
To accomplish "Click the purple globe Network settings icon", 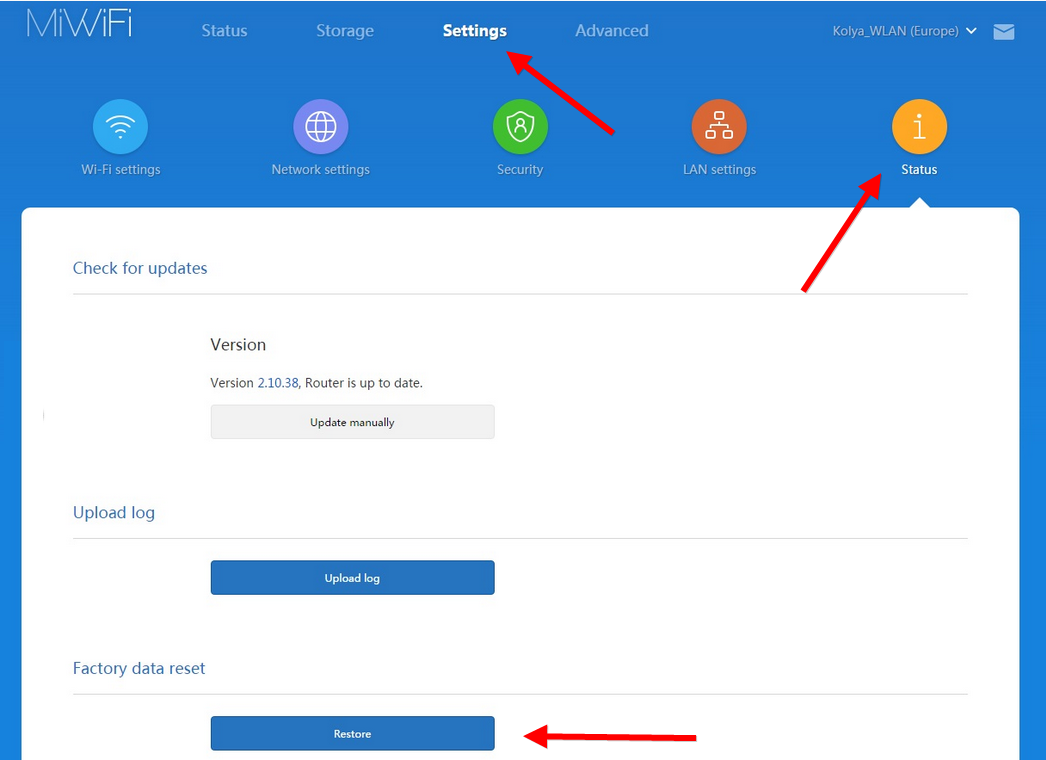I will (x=320, y=127).
